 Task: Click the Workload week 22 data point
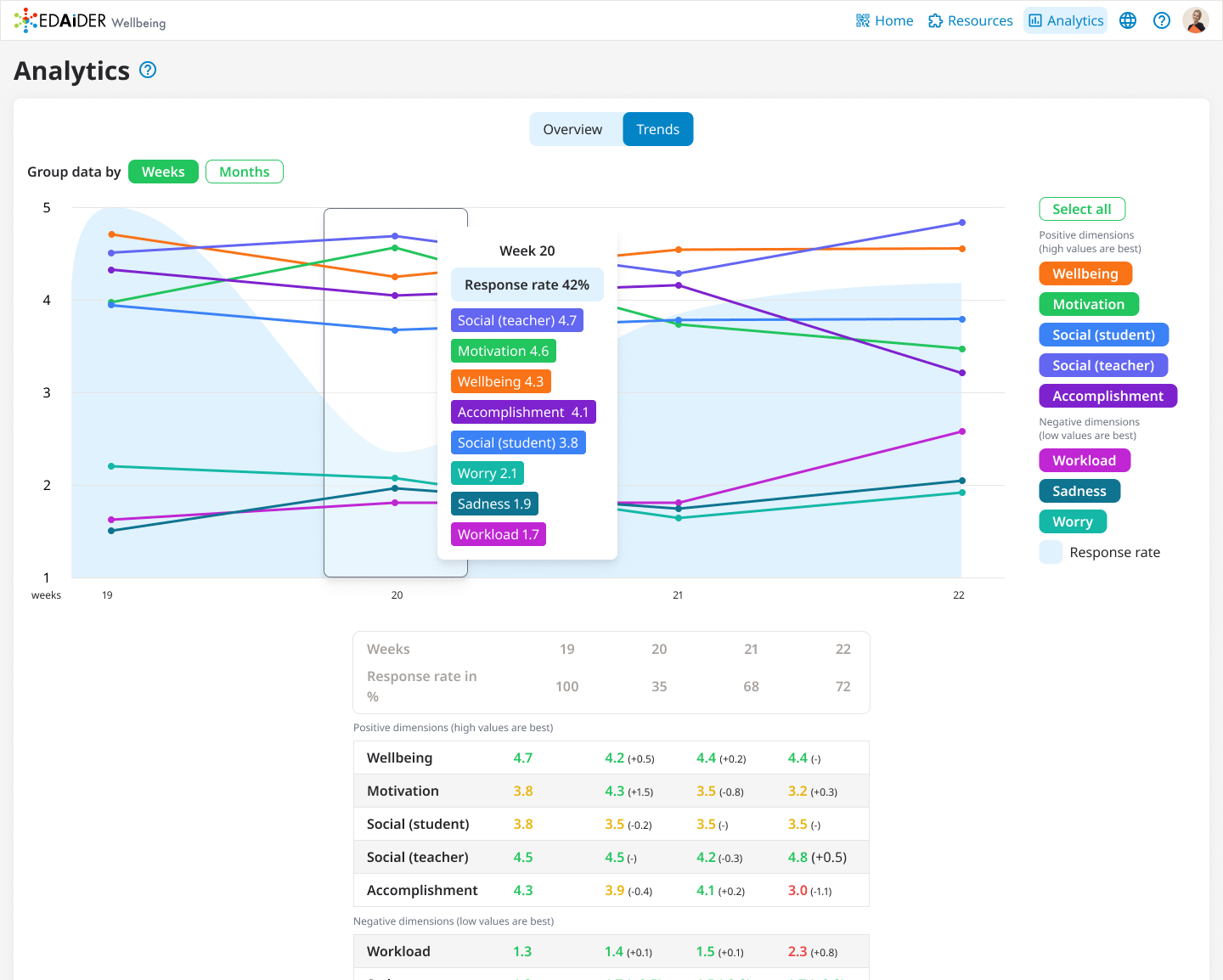962,431
